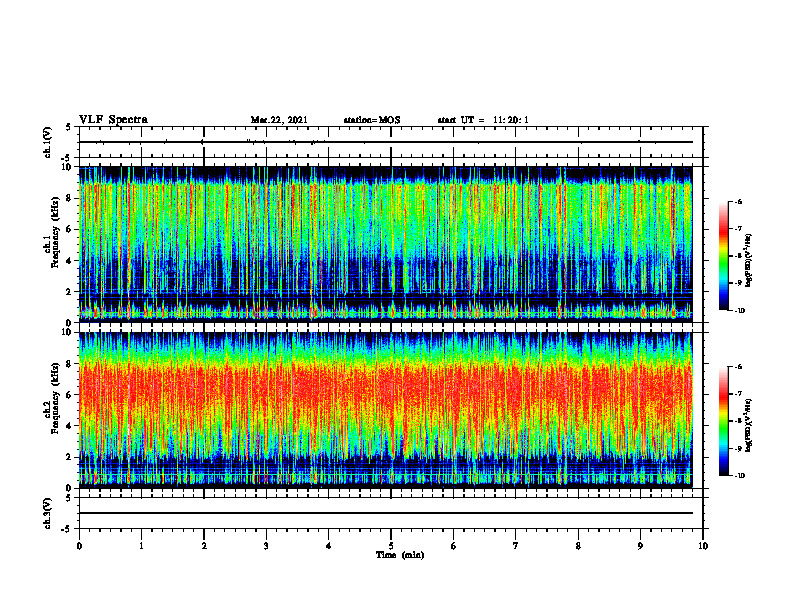
Task: Click the "5" tick on ch.1(V) axis
Action: pyautogui.click(x=69, y=127)
